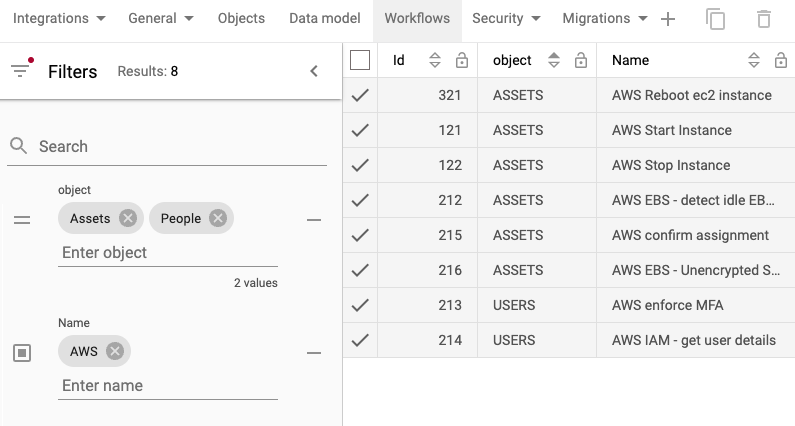The width and height of the screenshot is (795, 426).
Task: Toggle checkmark for row 321
Action: tap(360, 95)
